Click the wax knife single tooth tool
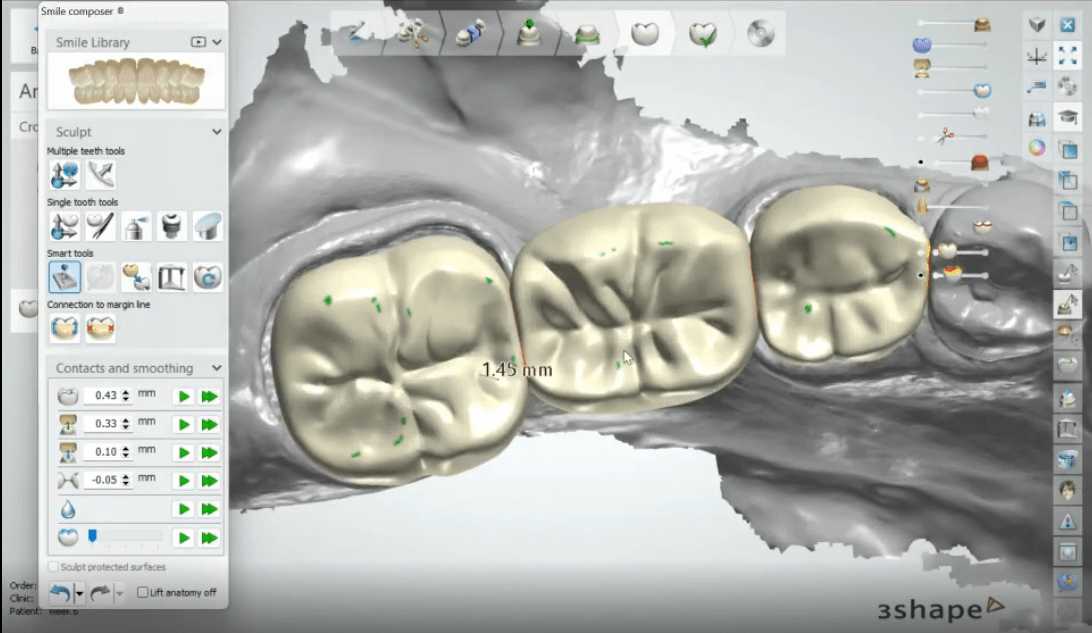Viewport: 1092px width, 633px height. 100,226
